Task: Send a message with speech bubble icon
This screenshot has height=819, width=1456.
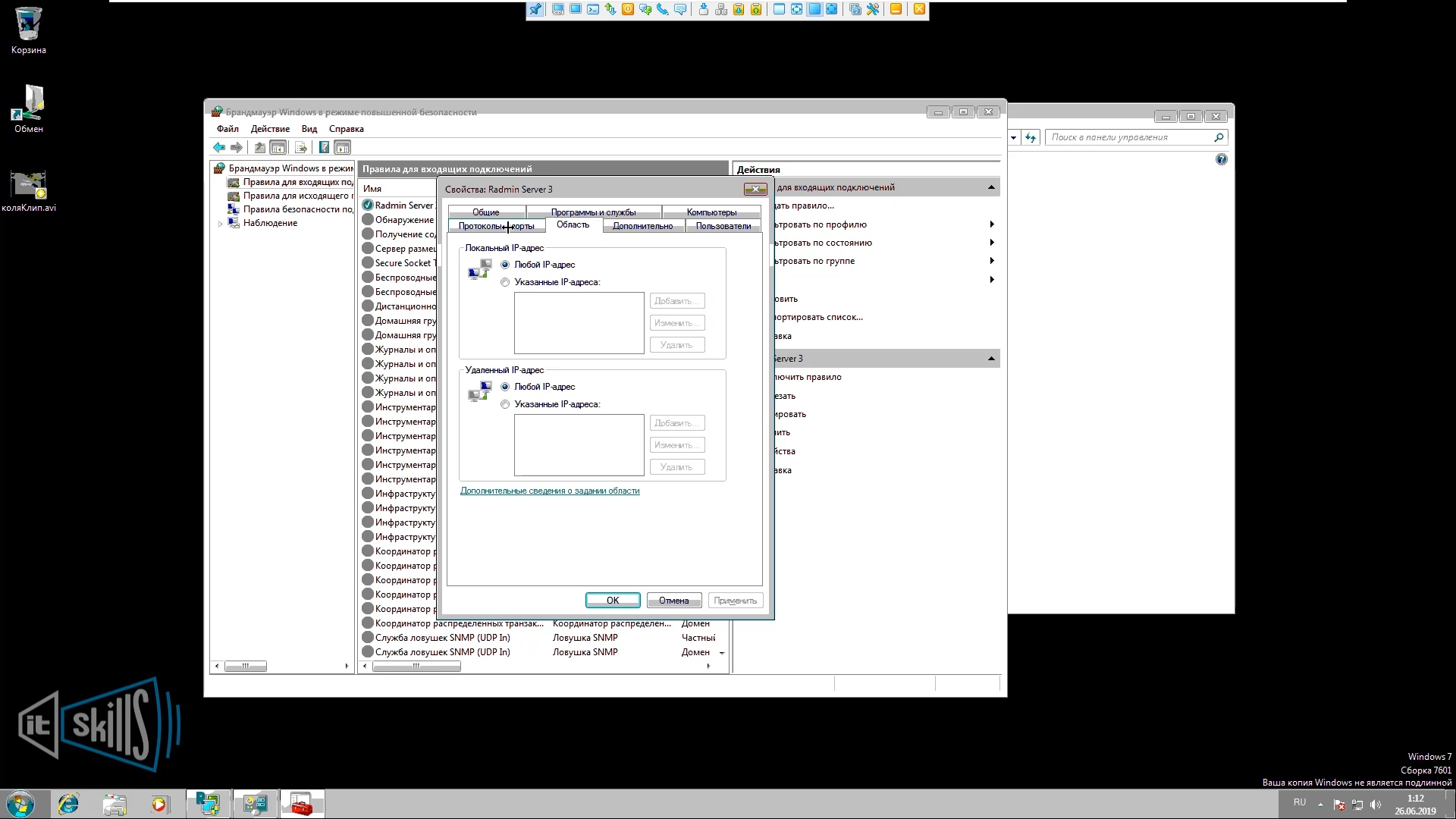Action: 680,10
